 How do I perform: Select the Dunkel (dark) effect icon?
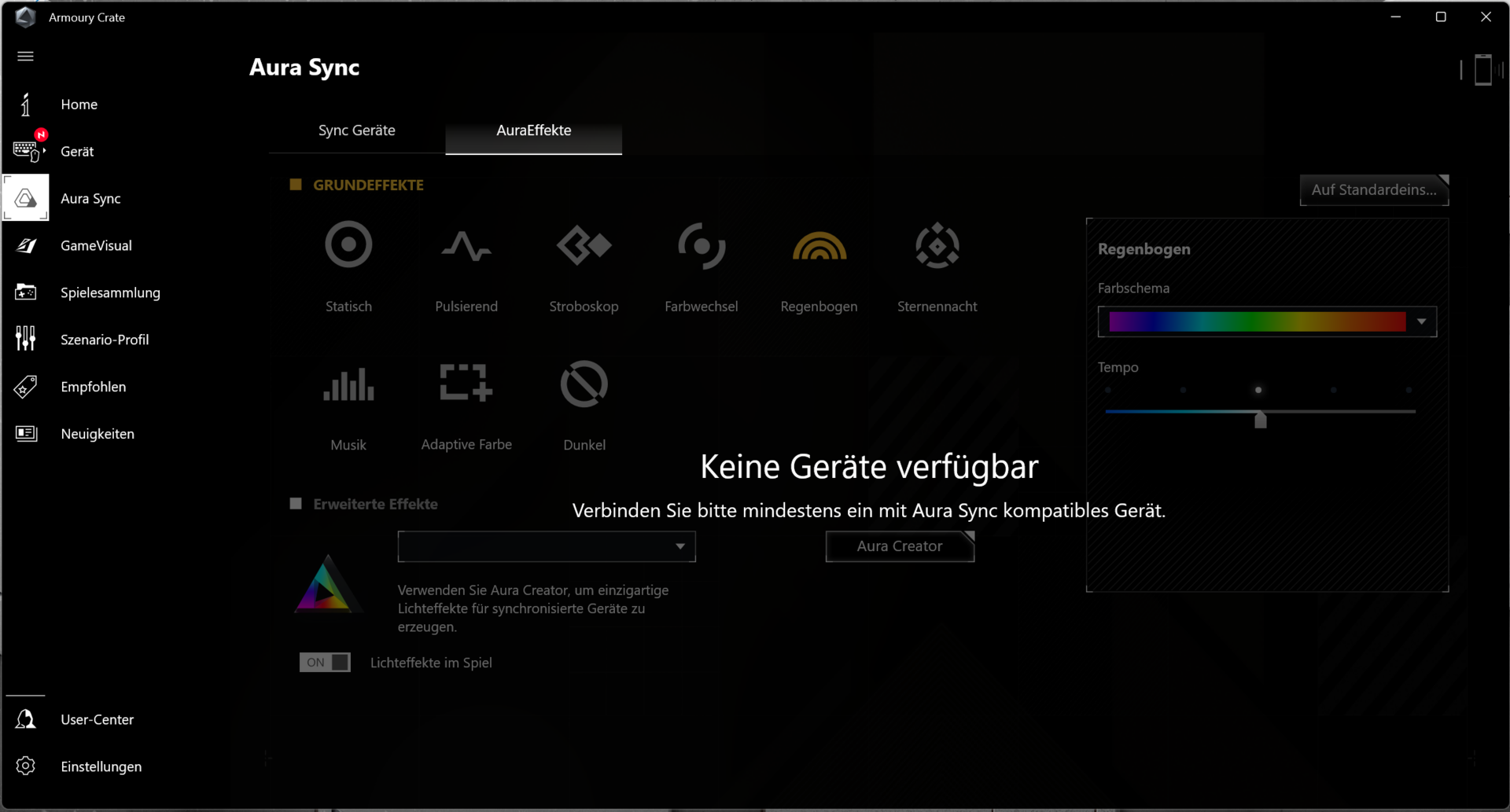pos(584,384)
